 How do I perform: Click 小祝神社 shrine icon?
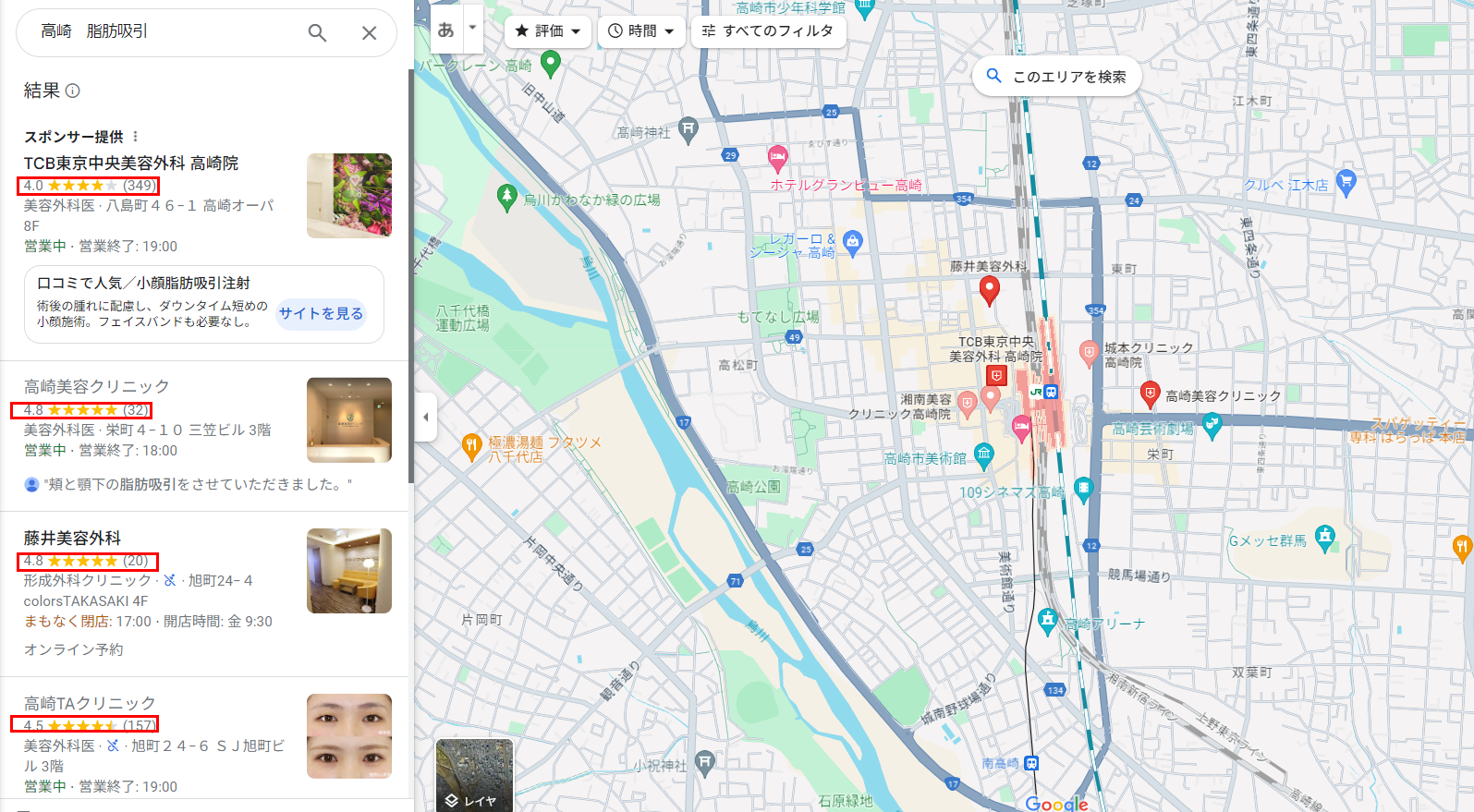pos(705,763)
